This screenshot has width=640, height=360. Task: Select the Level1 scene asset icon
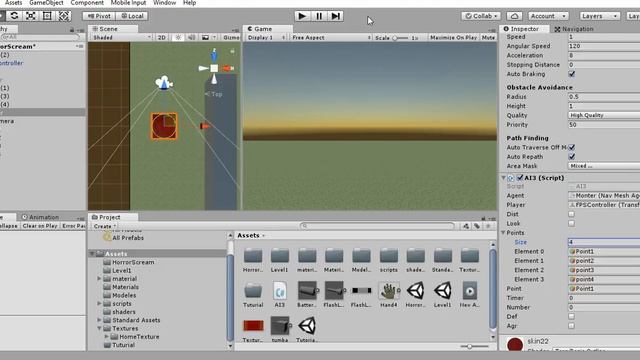pos(442,291)
